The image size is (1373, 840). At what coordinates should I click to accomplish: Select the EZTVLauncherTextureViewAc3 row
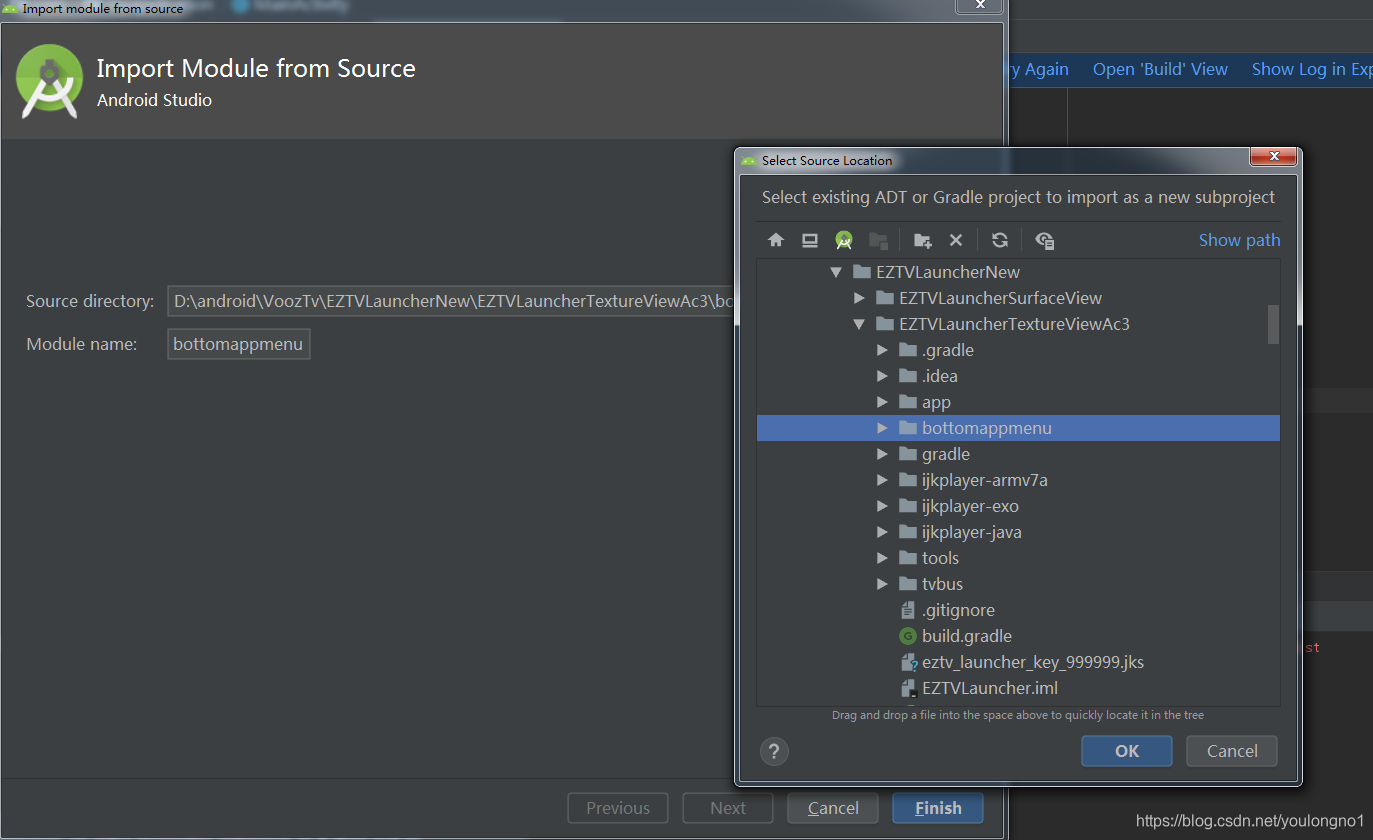[x=1018, y=324]
